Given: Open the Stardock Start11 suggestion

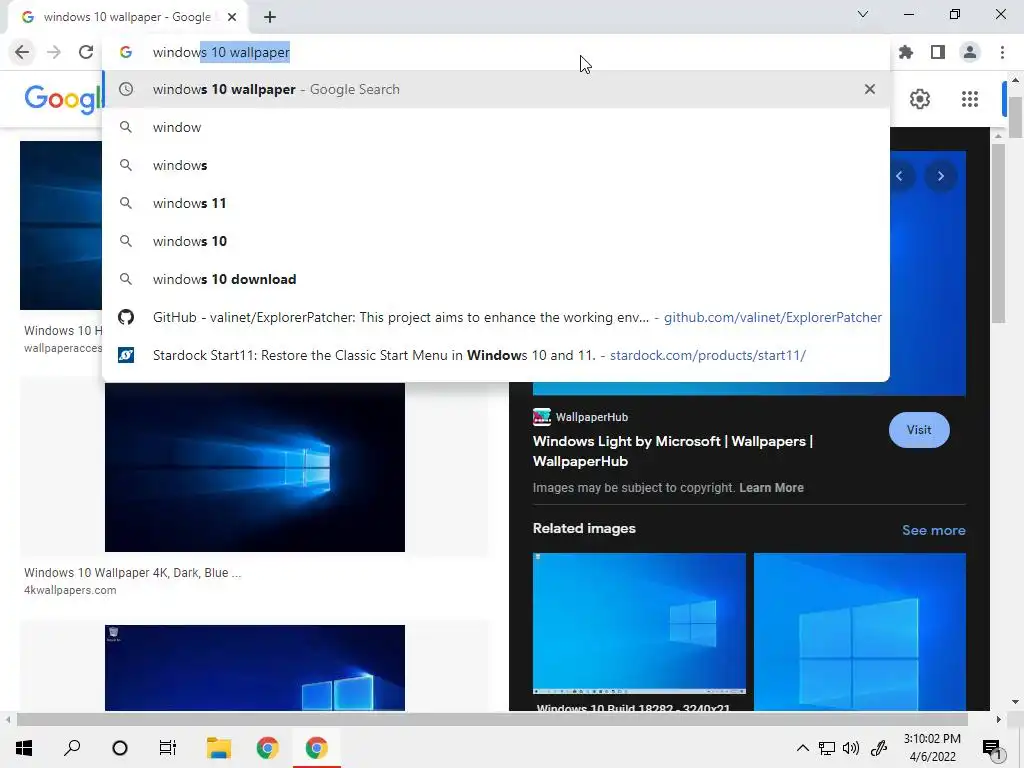Looking at the screenshot, I should 496,355.
